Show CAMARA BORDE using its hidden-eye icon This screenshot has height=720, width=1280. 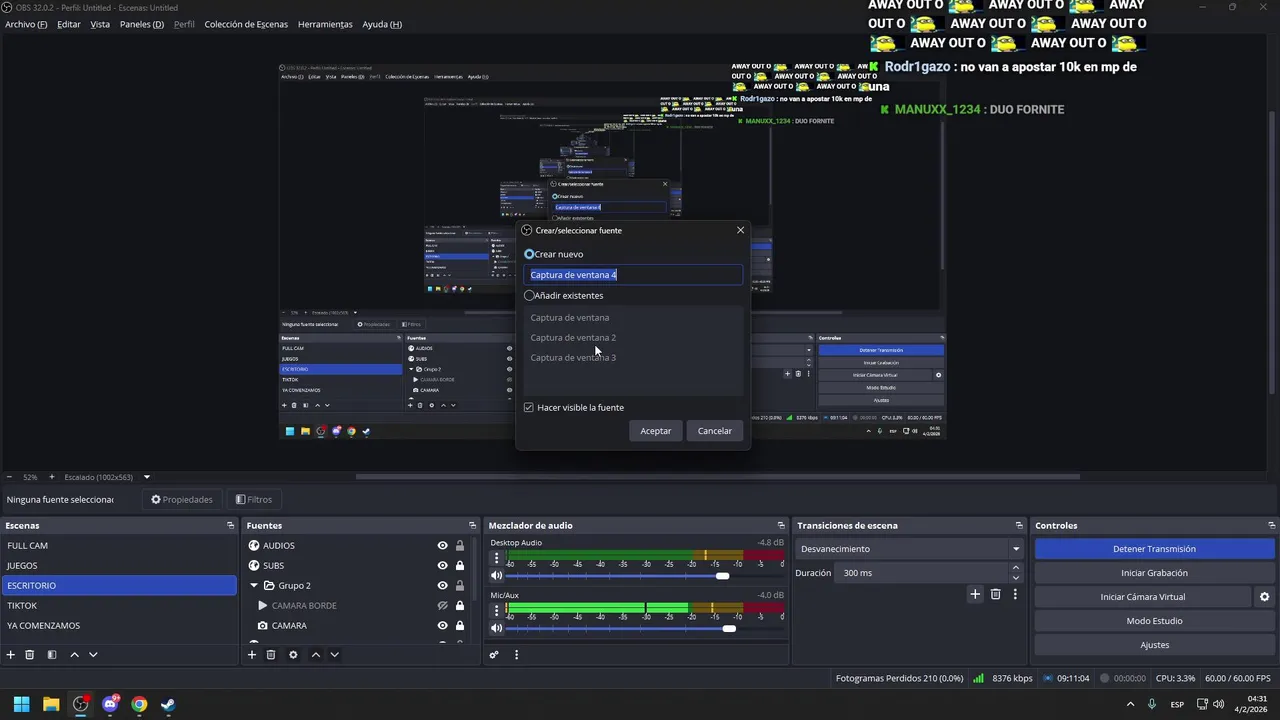coord(442,606)
